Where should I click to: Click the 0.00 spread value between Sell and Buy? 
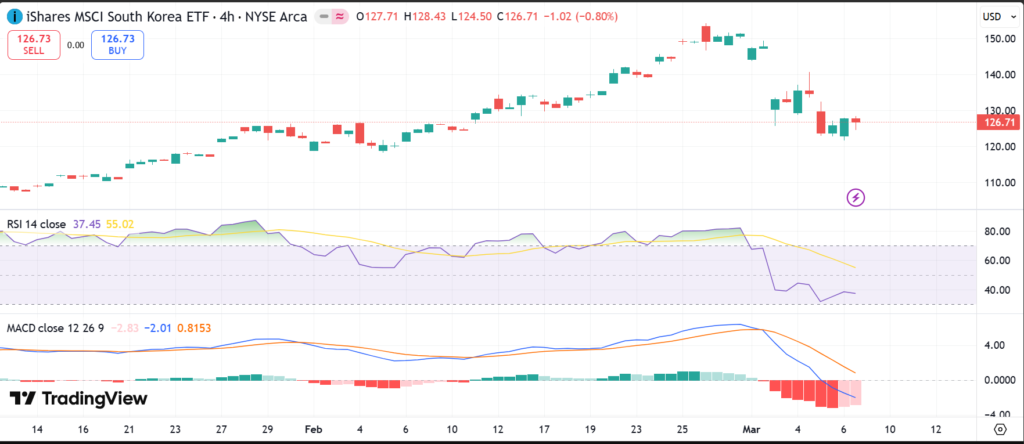(x=76, y=45)
